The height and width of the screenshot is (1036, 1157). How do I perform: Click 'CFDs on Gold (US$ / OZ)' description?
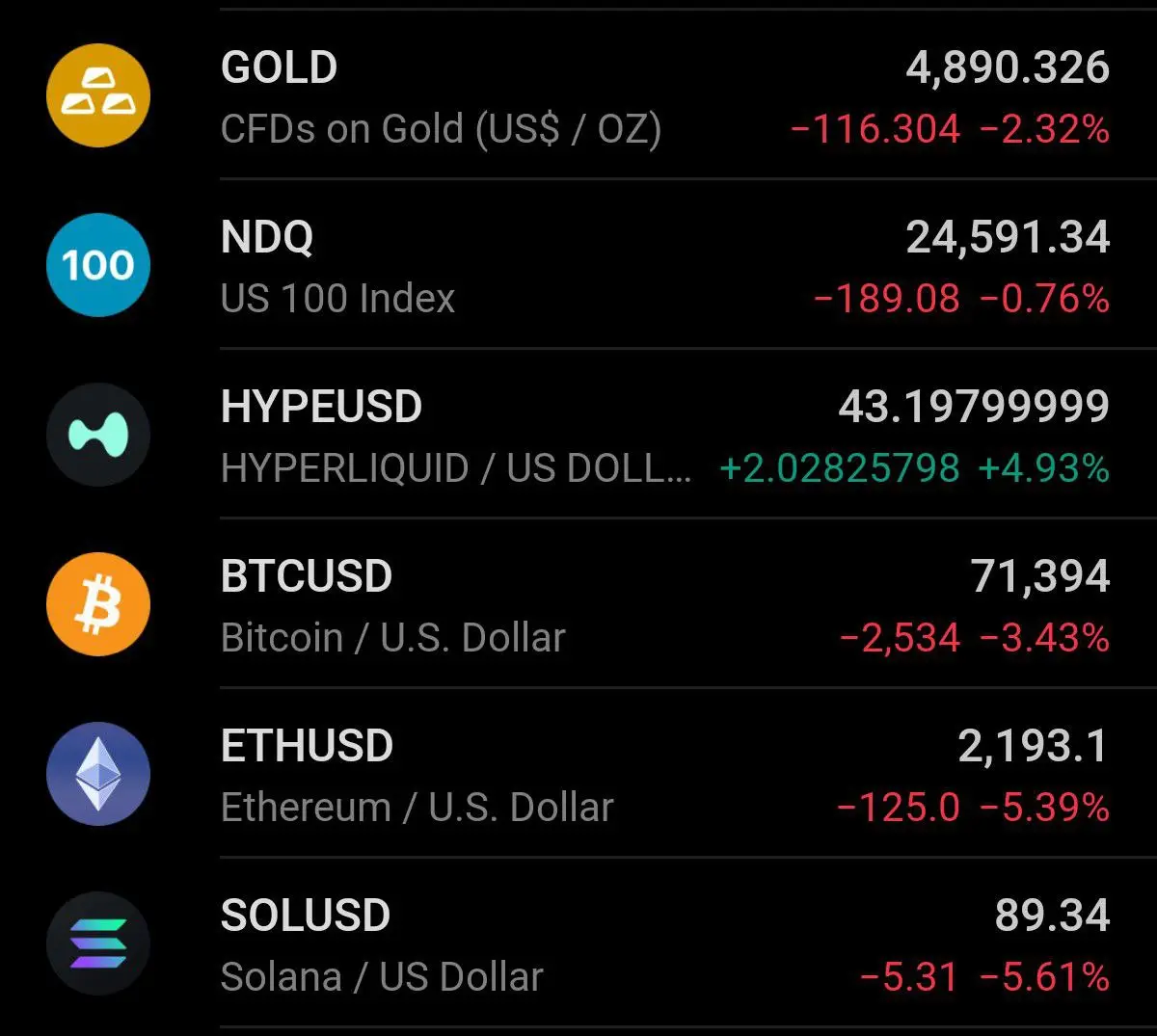pyautogui.click(x=442, y=129)
